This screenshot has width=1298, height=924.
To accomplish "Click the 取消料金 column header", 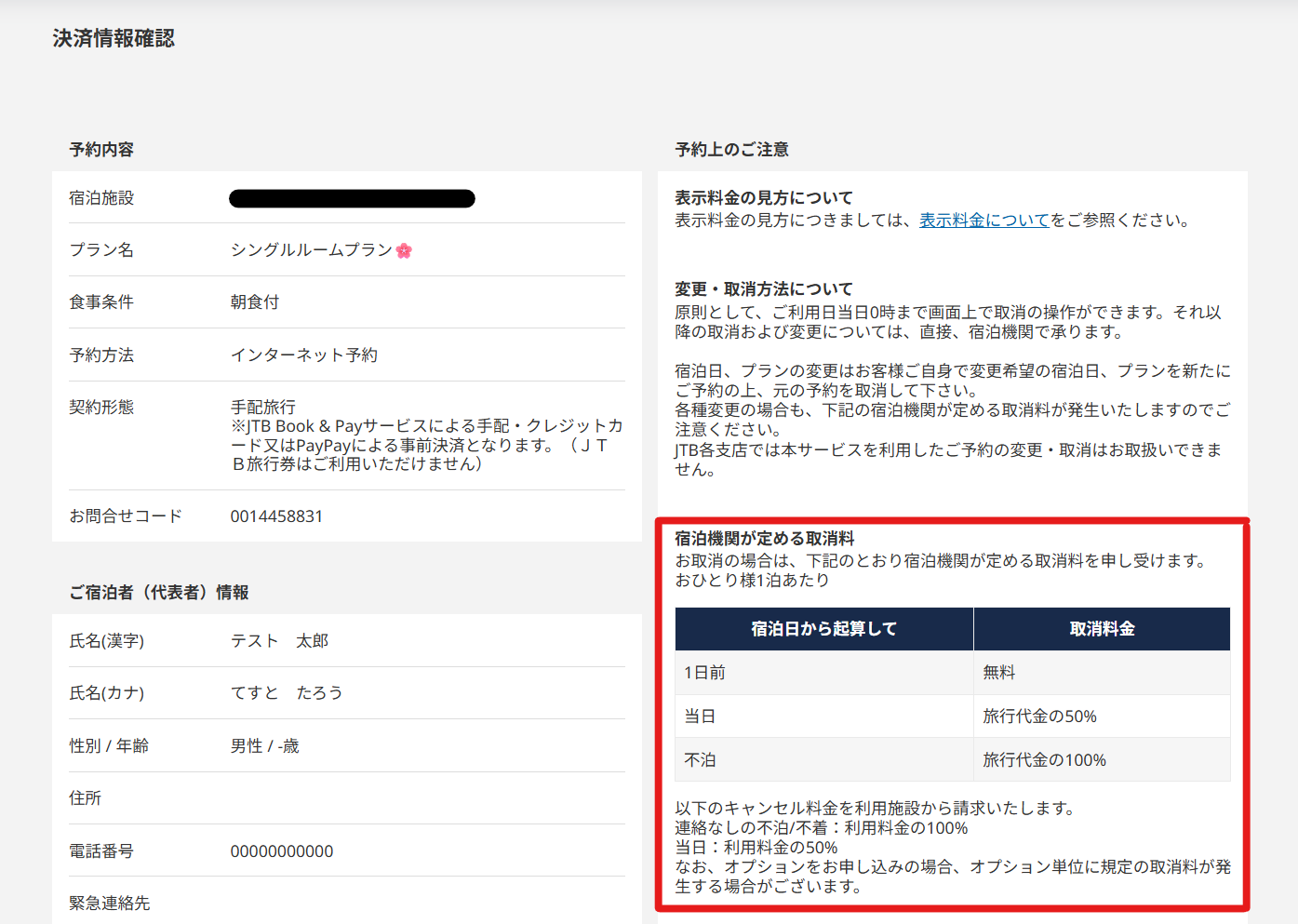I will 1102,629.
